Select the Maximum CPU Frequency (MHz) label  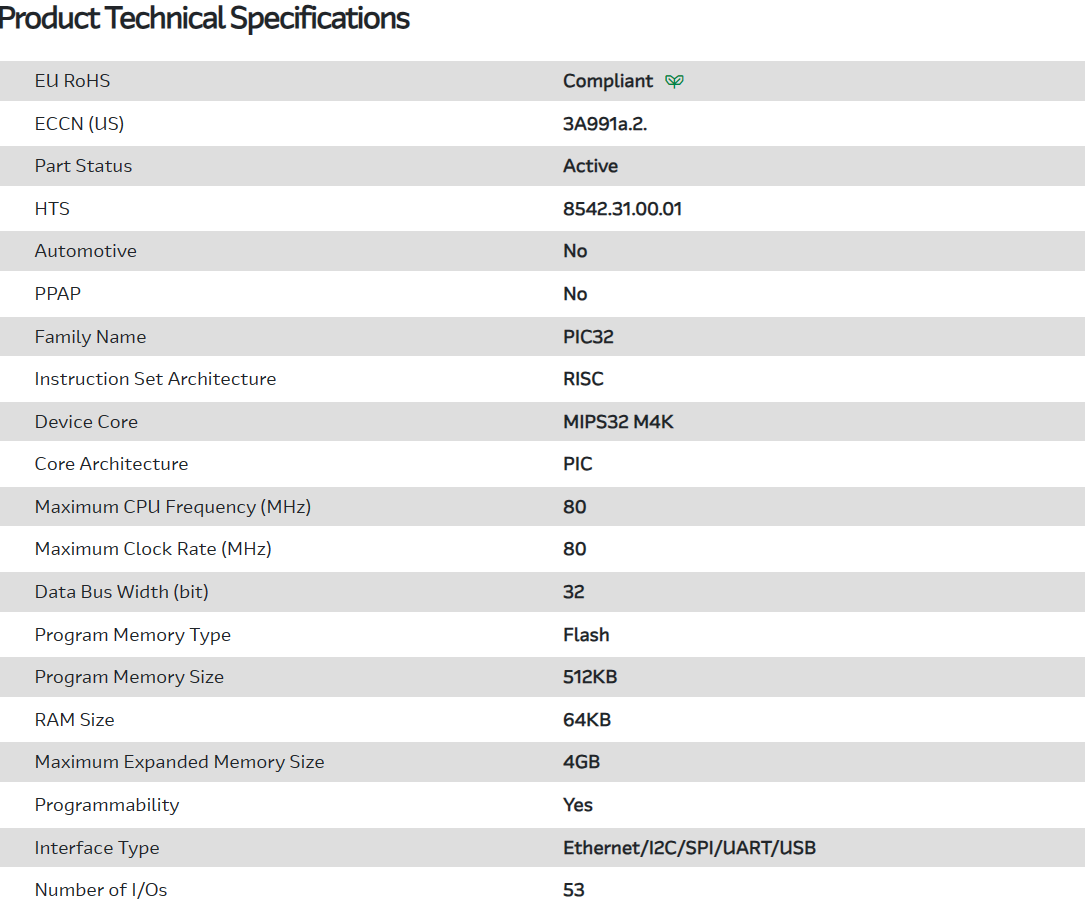point(172,507)
